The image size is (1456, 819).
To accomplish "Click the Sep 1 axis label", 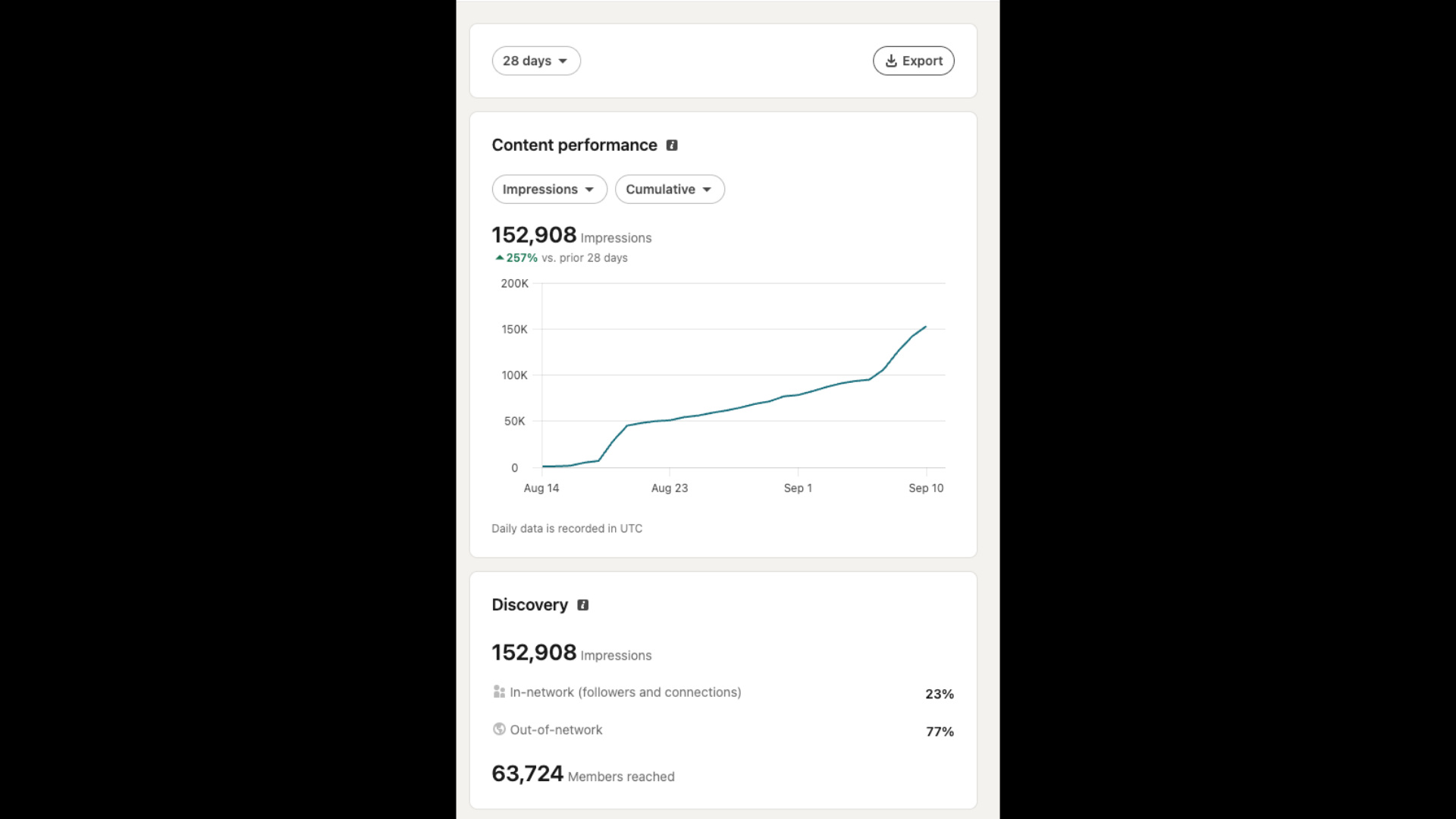I will click(798, 488).
